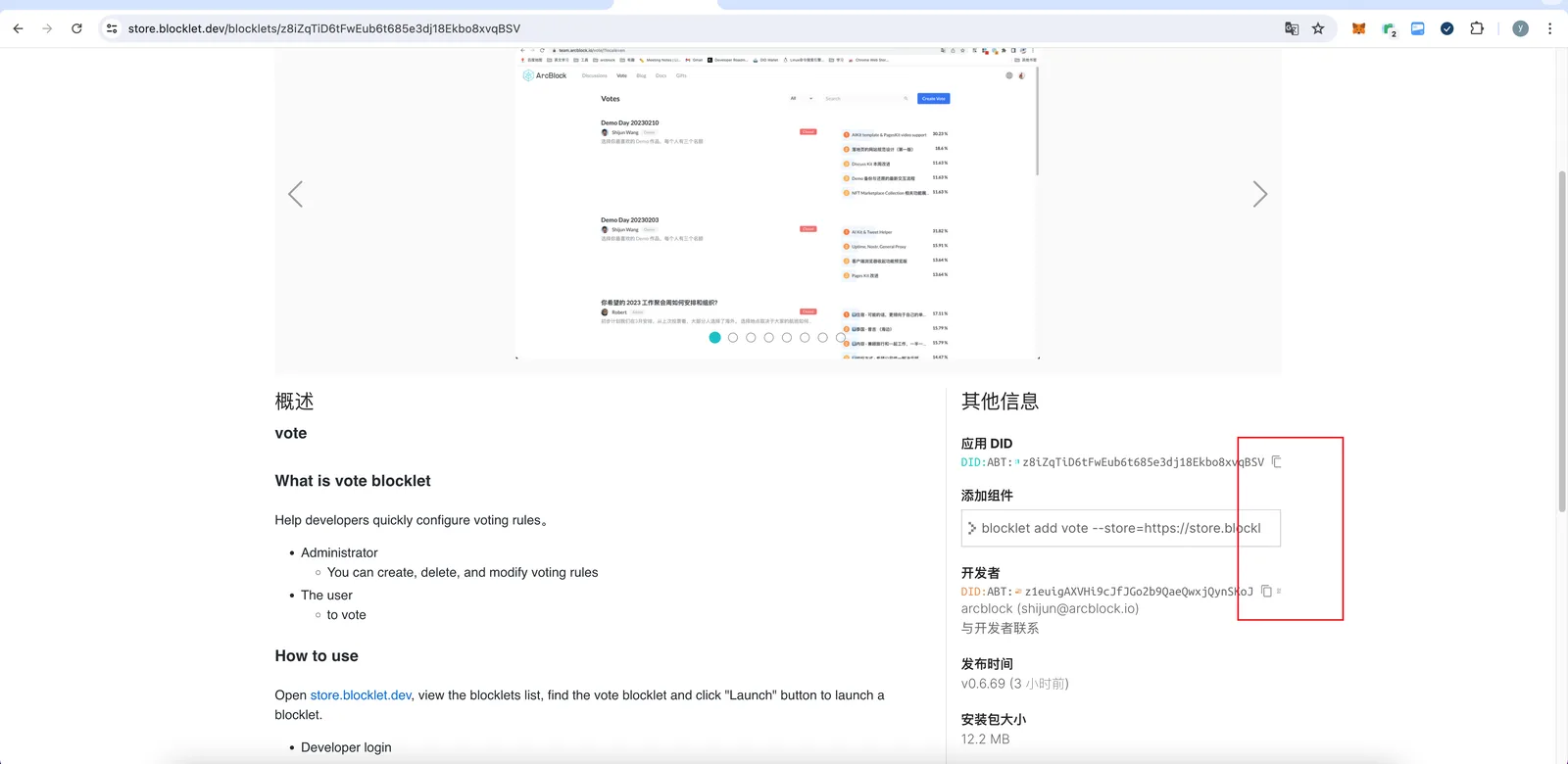Screen dimensions: 1568x764
Task: Open the Votes page screenshot preview
Action: [777, 203]
